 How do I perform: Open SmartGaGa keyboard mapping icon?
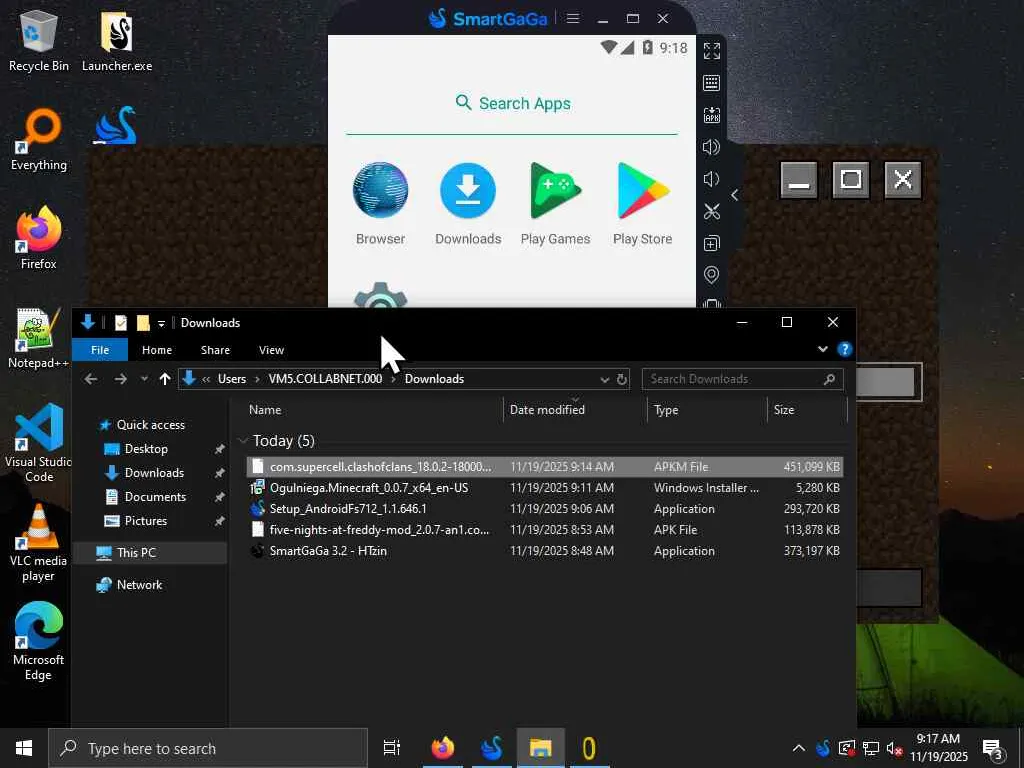pos(711,83)
